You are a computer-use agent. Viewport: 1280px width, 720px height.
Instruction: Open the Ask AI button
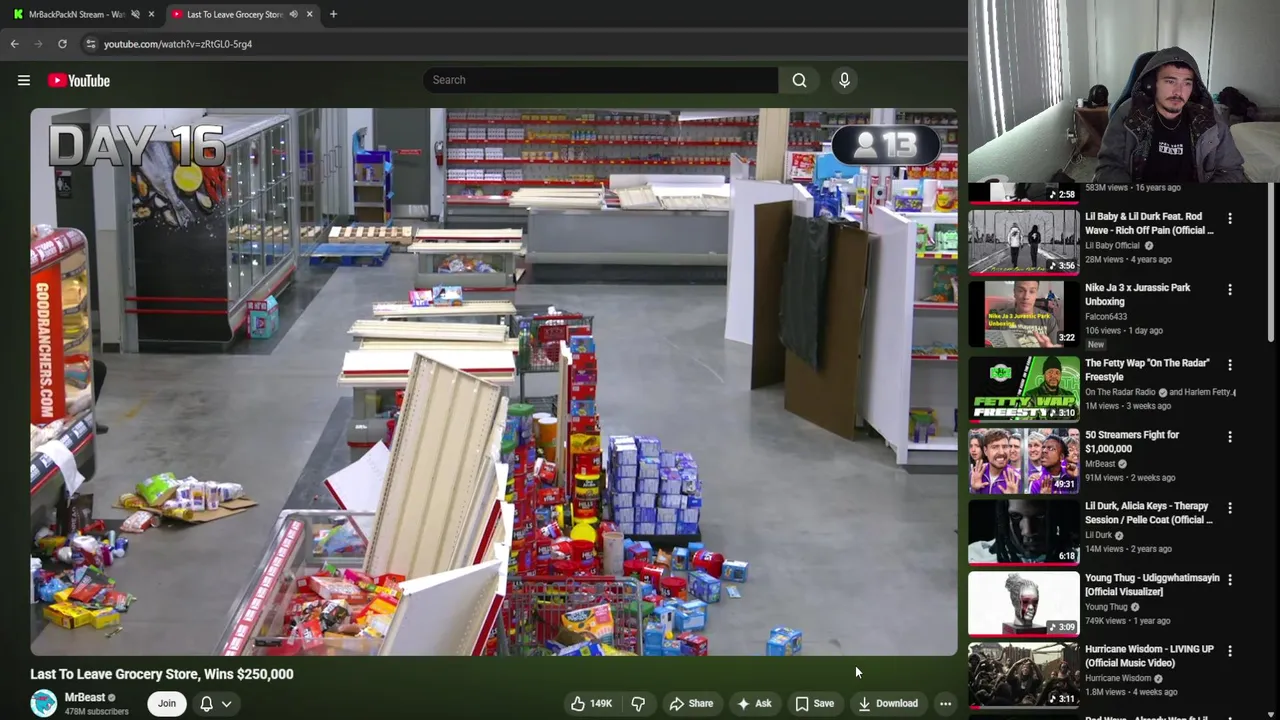click(754, 703)
